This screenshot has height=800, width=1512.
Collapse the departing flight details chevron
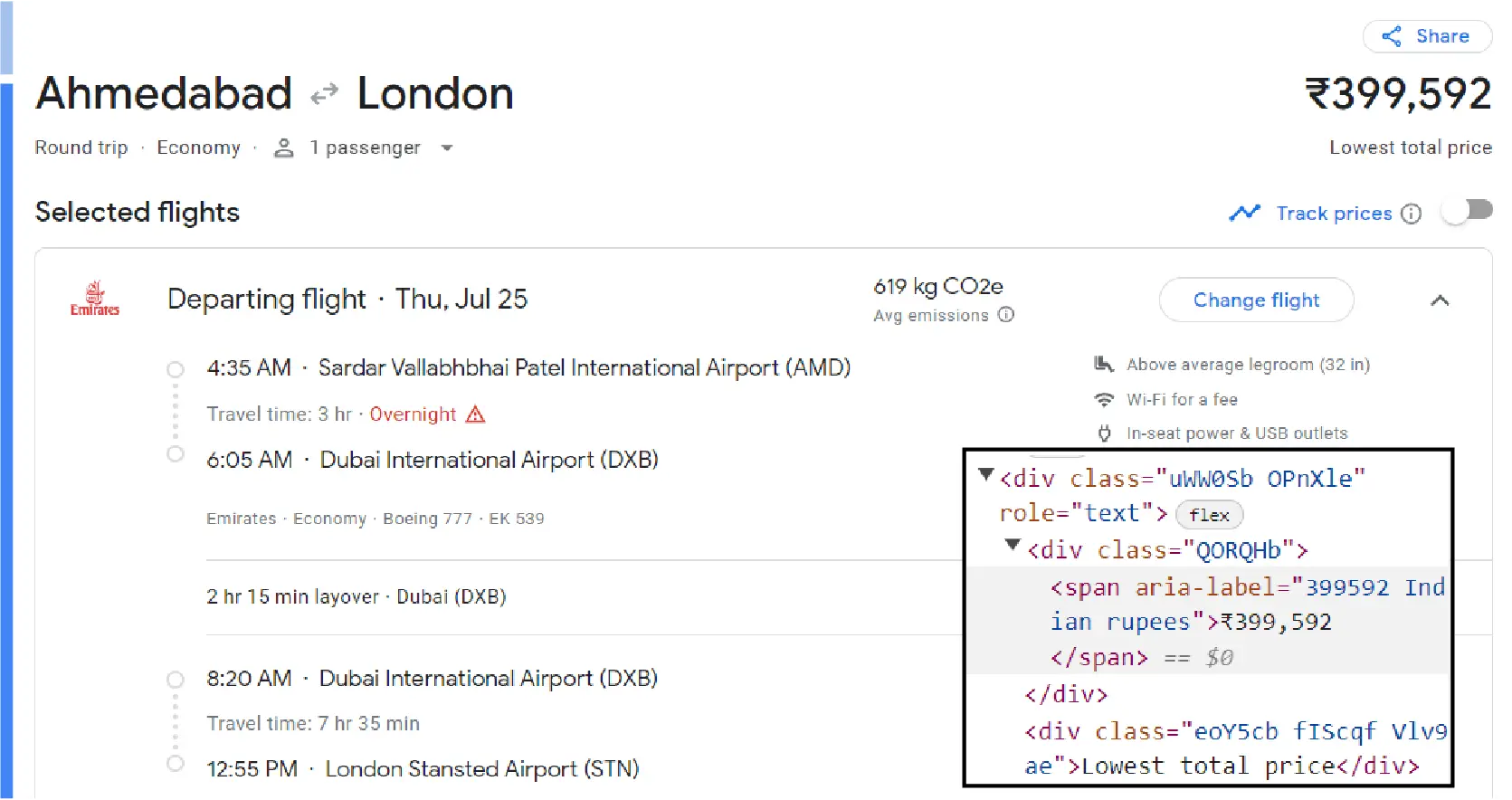point(1441,300)
